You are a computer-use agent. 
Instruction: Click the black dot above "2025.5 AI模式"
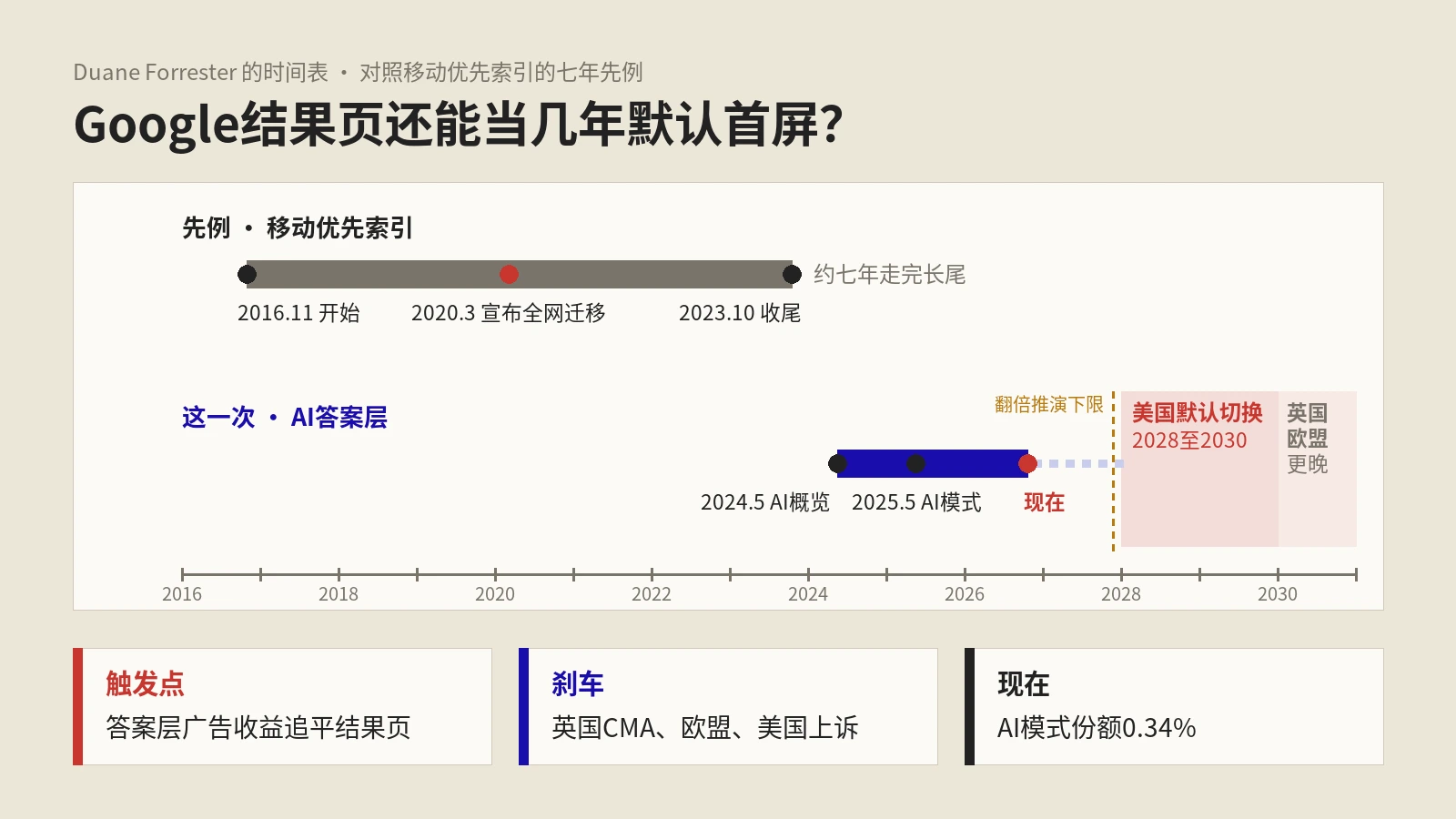(915, 464)
